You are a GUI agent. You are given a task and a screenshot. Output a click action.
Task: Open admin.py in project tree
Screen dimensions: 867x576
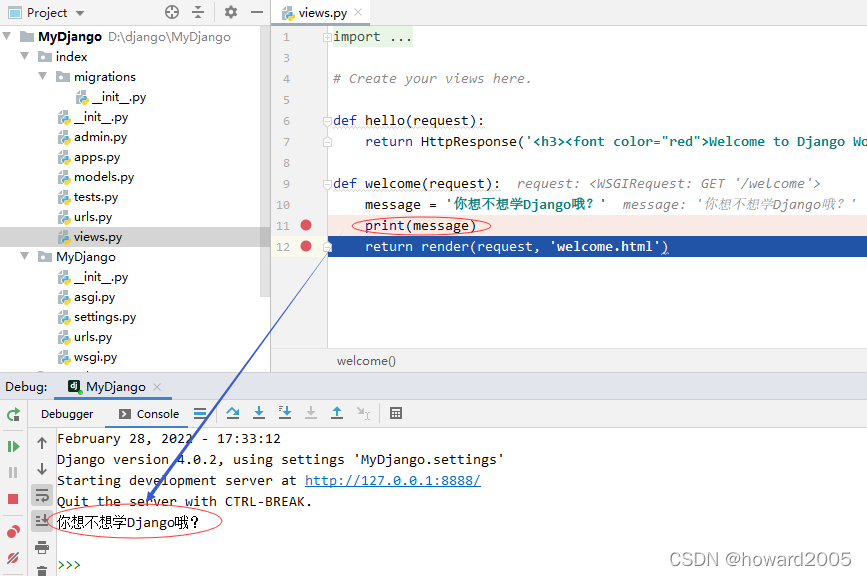pos(93,137)
